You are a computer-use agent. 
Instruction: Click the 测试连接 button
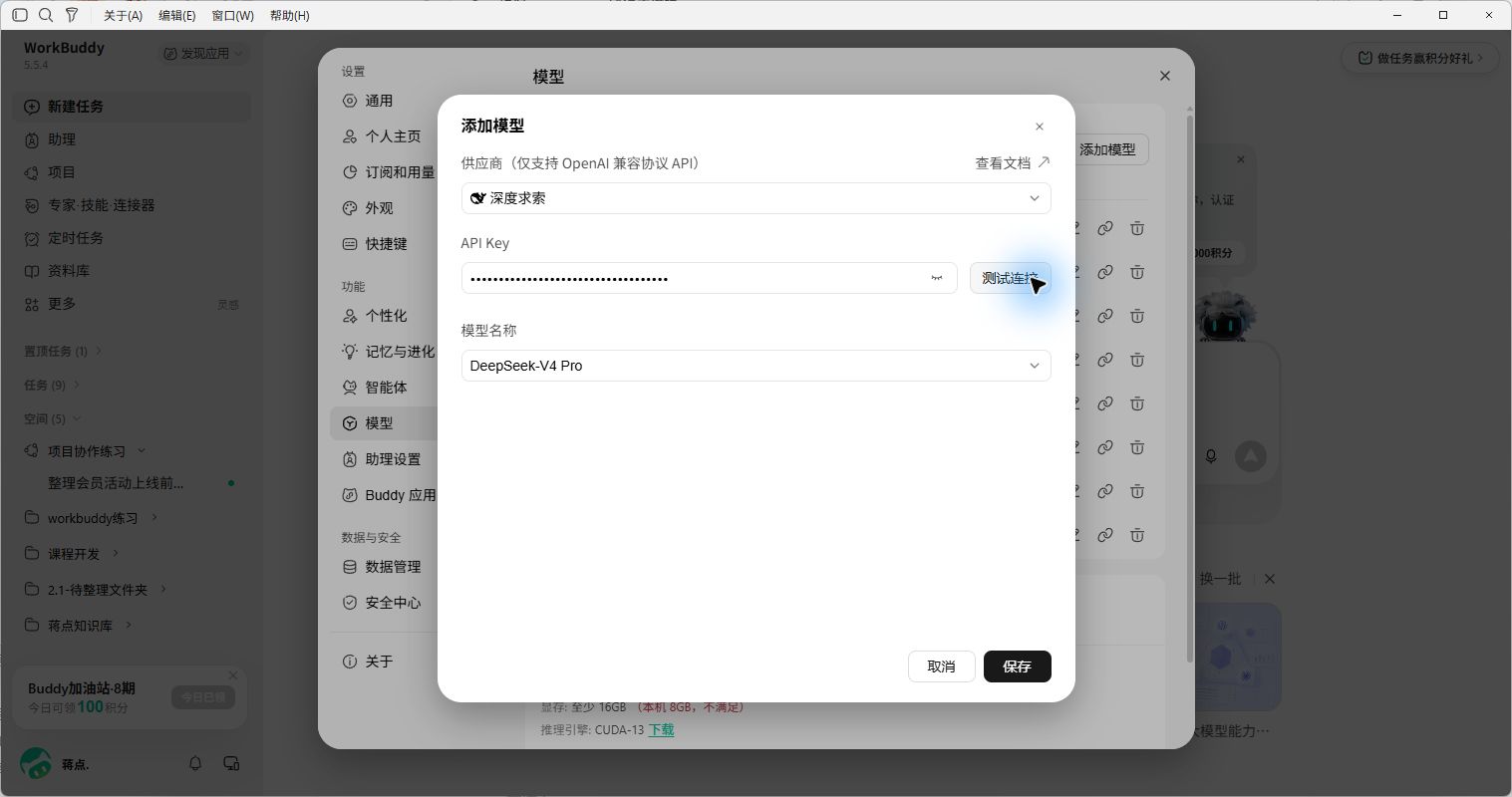1010,278
